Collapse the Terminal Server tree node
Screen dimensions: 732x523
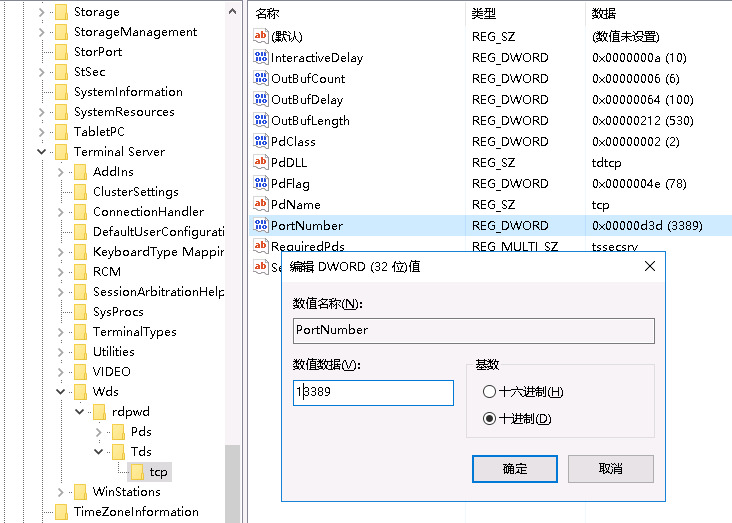pyautogui.click(x=42, y=152)
